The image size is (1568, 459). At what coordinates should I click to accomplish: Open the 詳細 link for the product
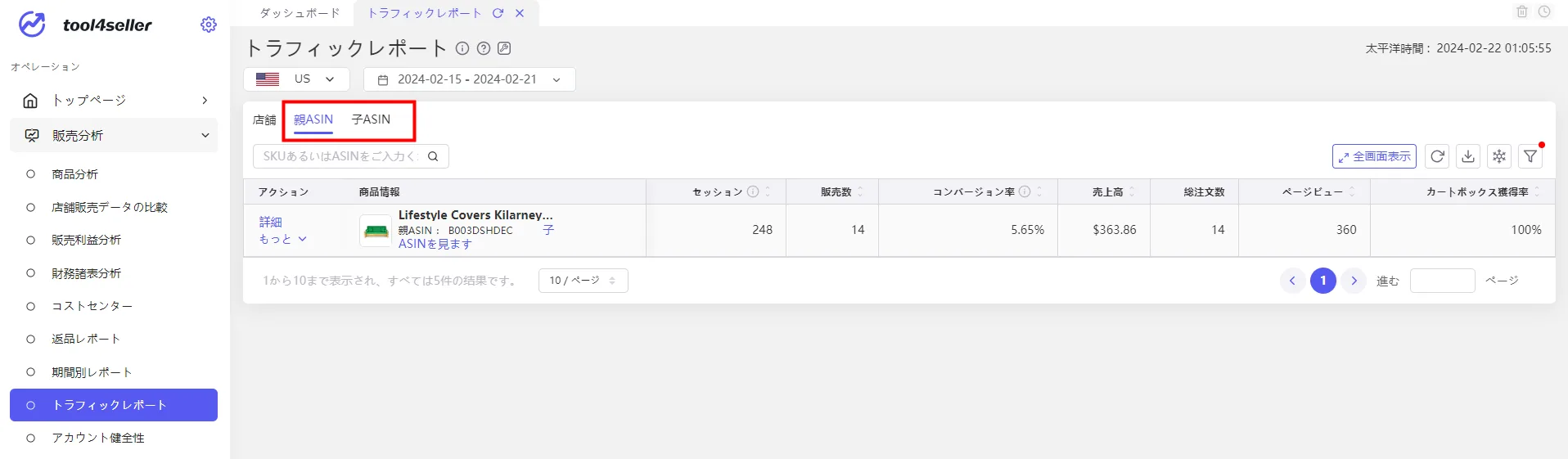pos(271,223)
